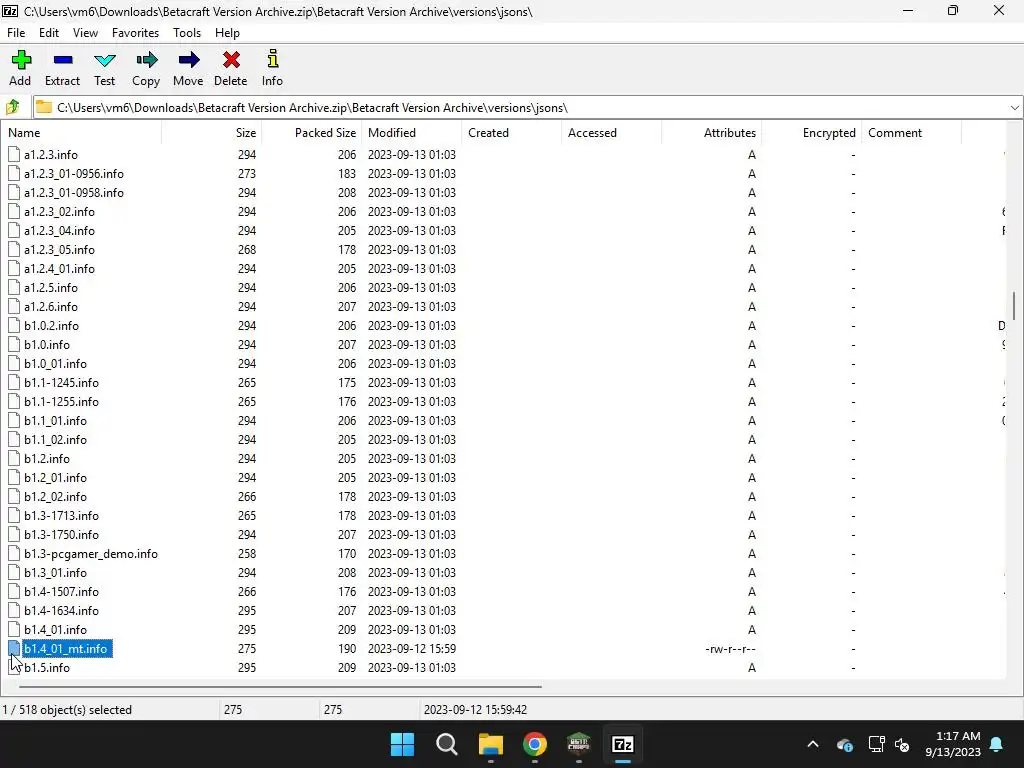Select file b1.1-1245.info

[61, 383]
